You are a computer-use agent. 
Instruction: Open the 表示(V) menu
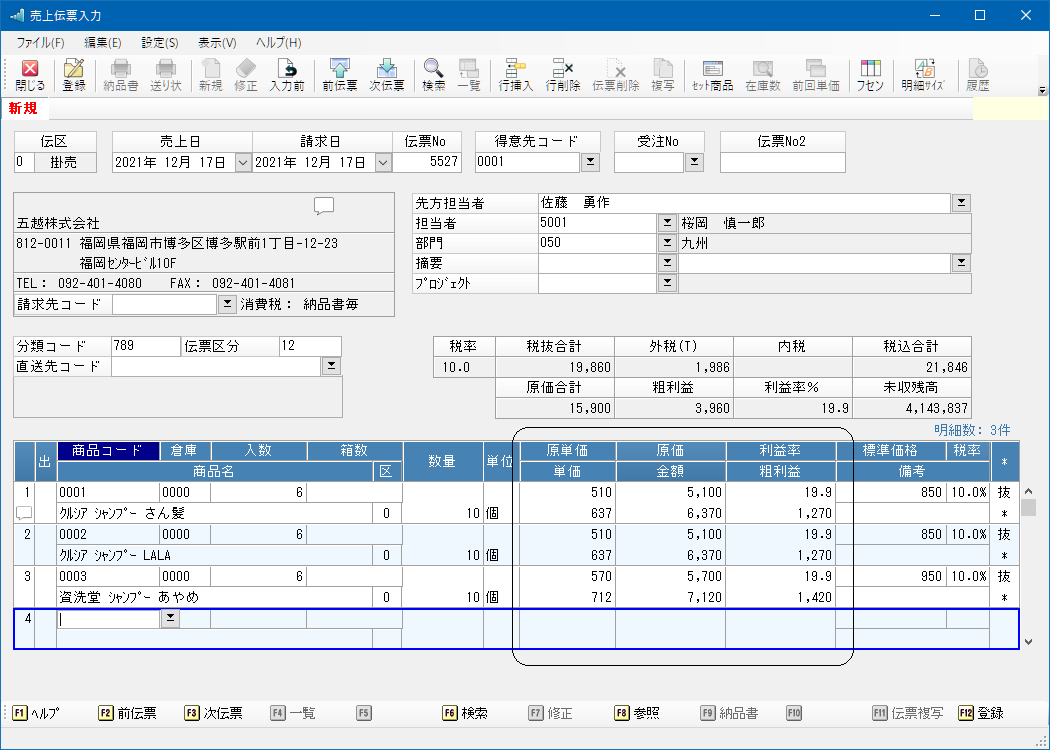[x=217, y=43]
